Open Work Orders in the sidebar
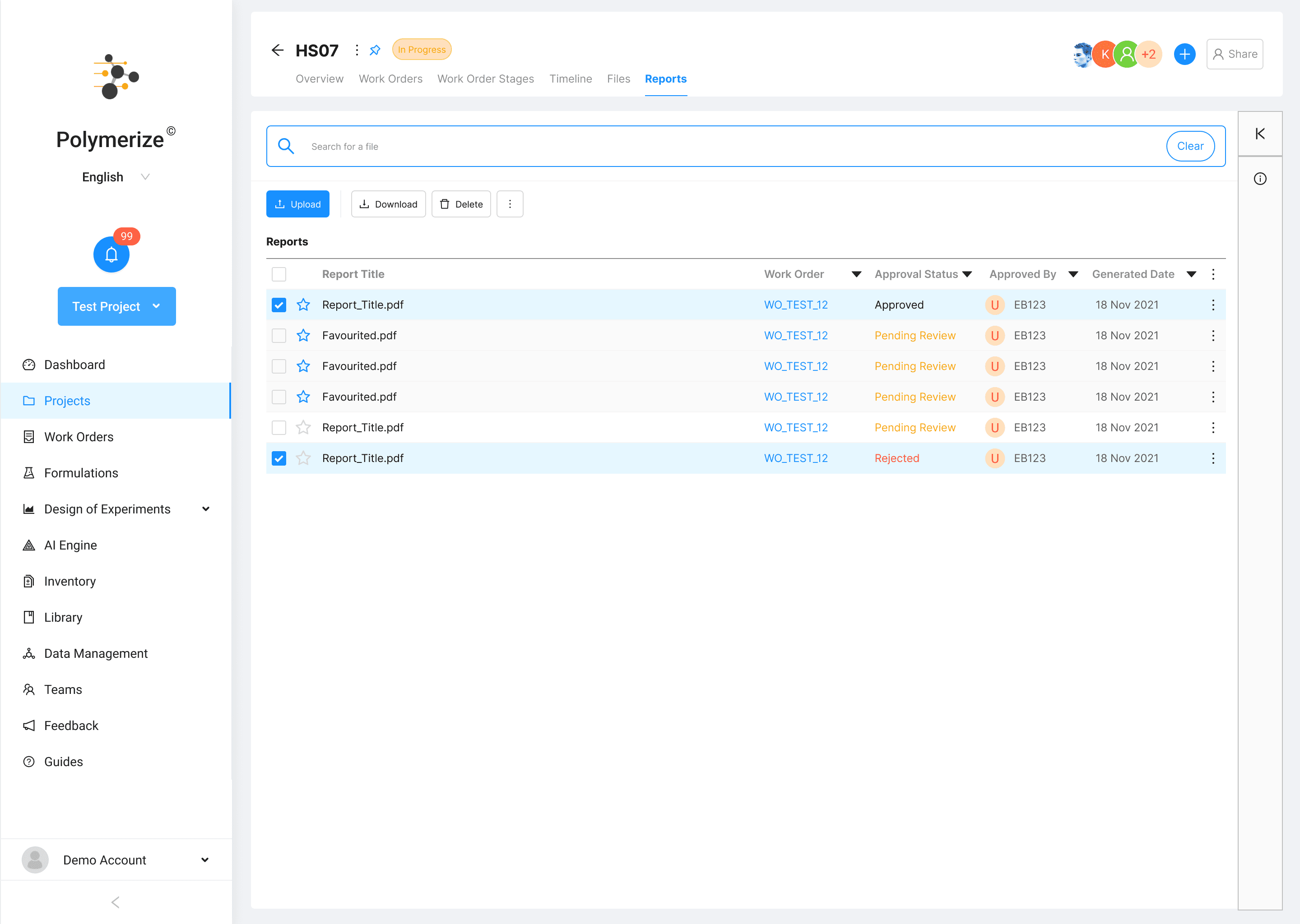This screenshot has height=924, width=1300. tap(79, 437)
